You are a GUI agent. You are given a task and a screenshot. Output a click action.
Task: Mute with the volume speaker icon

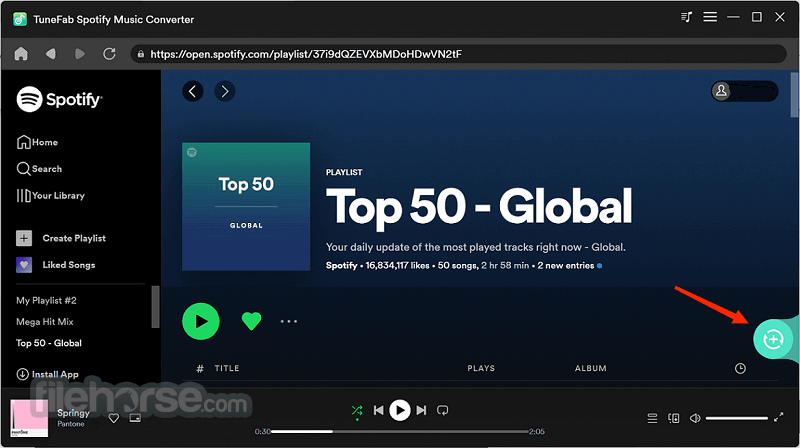[x=695, y=418]
